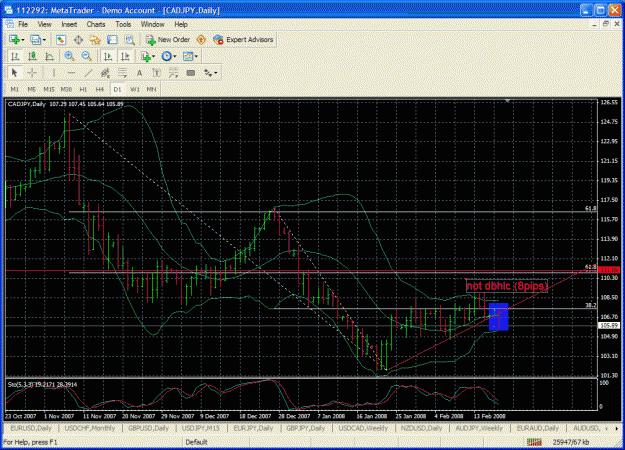Open the Arrows tool icon
This screenshot has width=625, height=450.
pos(208,73)
